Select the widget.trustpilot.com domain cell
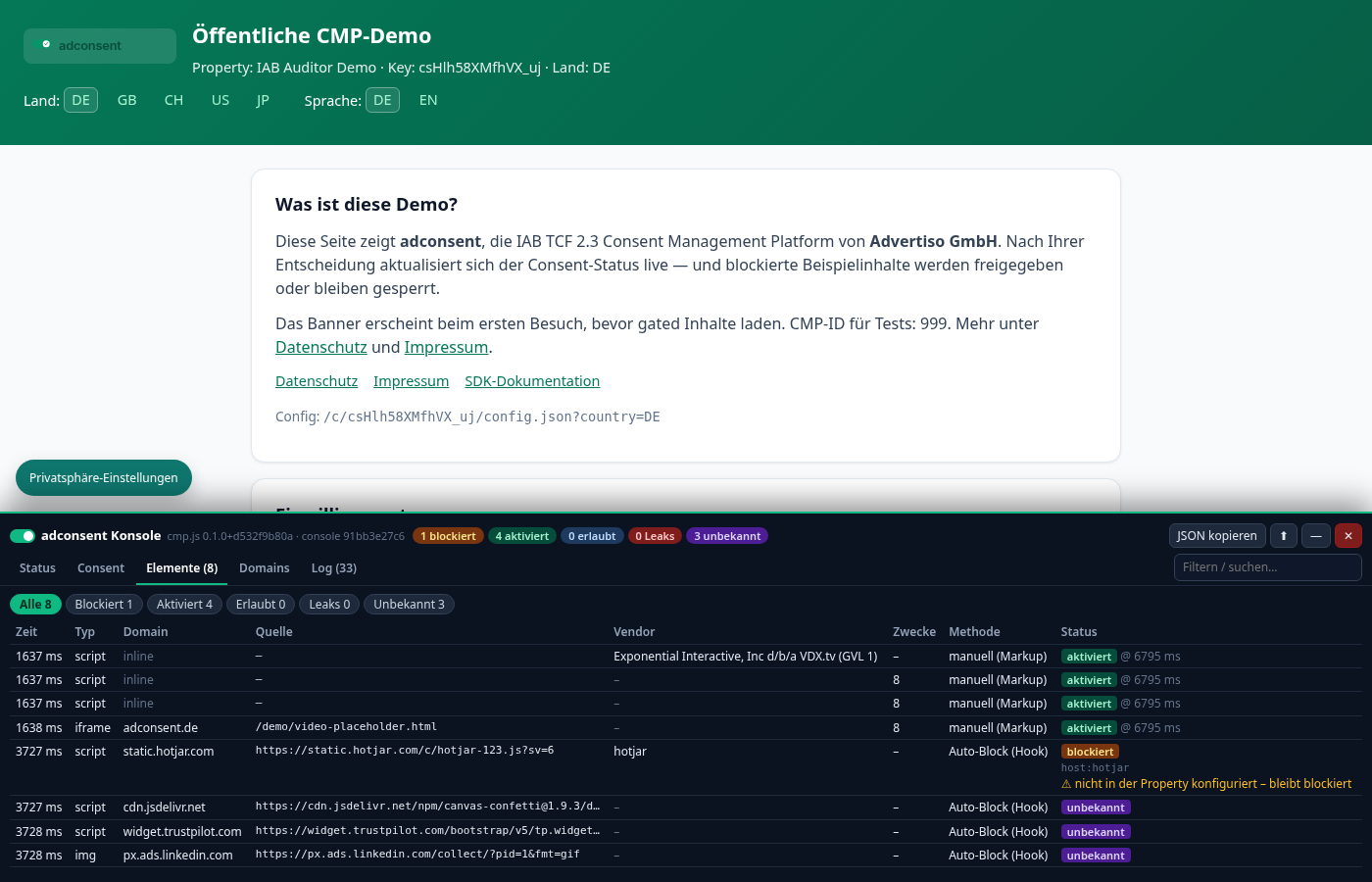The height and width of the screenshot is (882, 1372). 182,832
